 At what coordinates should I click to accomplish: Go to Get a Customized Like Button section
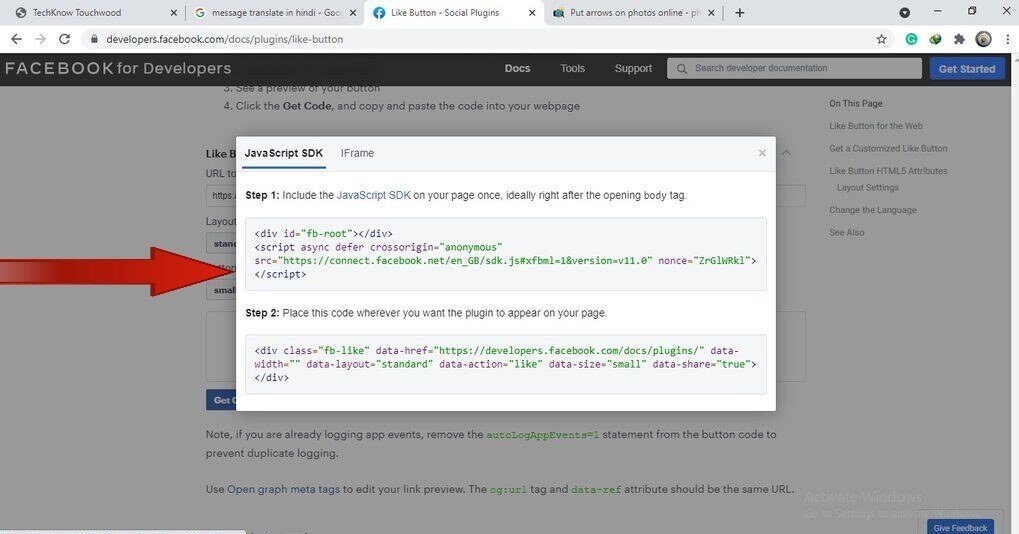click(x=888, y=148)
